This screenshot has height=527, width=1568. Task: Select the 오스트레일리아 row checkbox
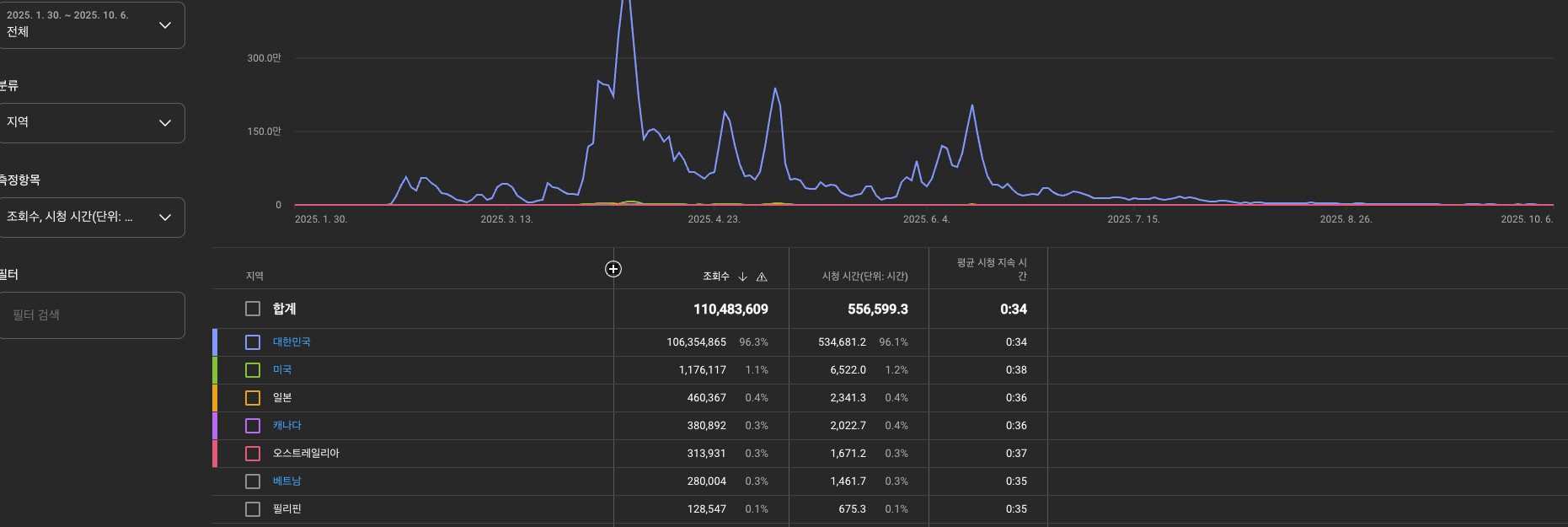point(253,454)
